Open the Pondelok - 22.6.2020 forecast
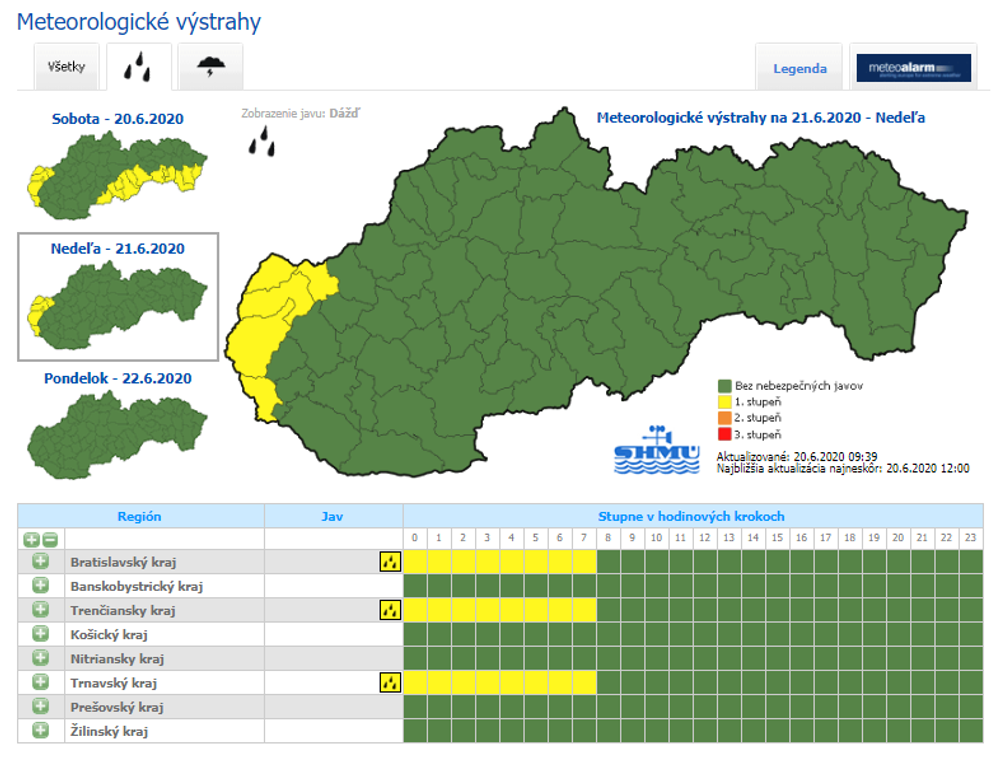This screenshot has width=1000, height=758. [117, 379]
